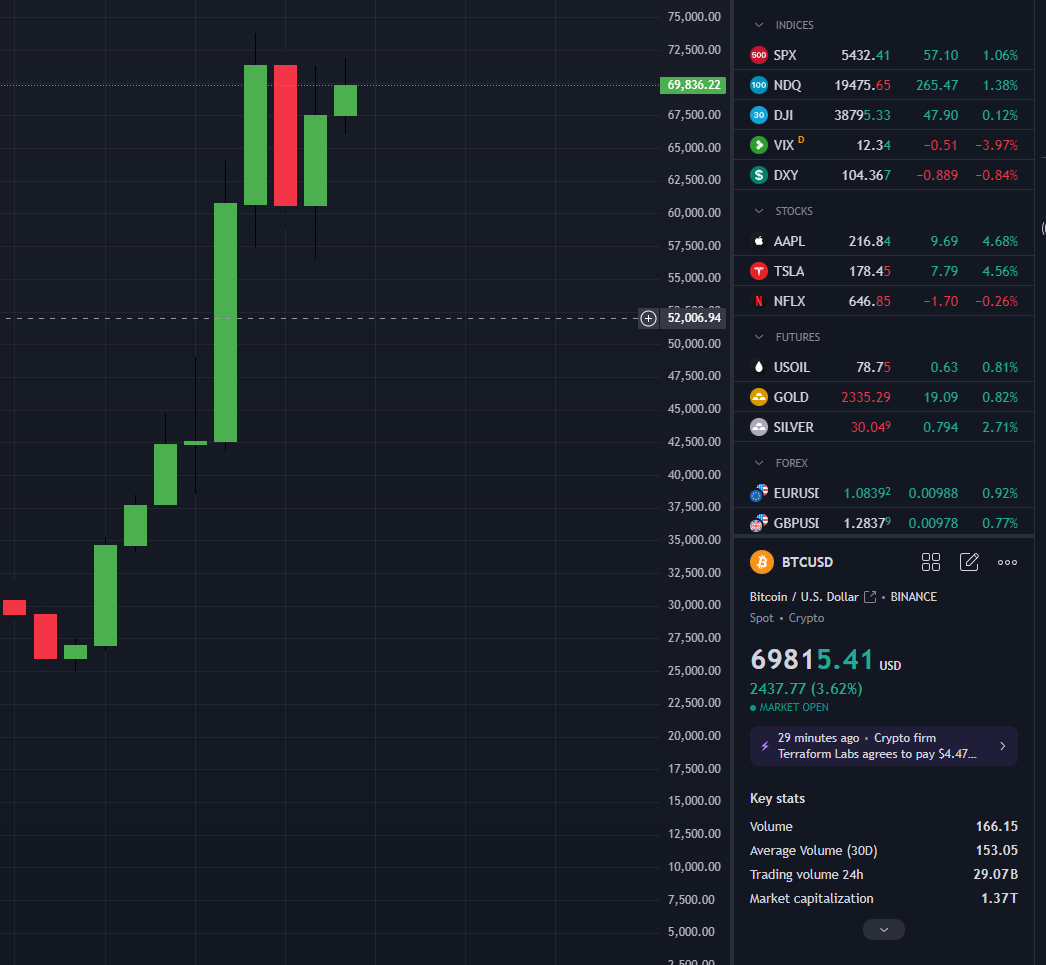Click the grid layout icon beside BTCUSD

point(930,562)
